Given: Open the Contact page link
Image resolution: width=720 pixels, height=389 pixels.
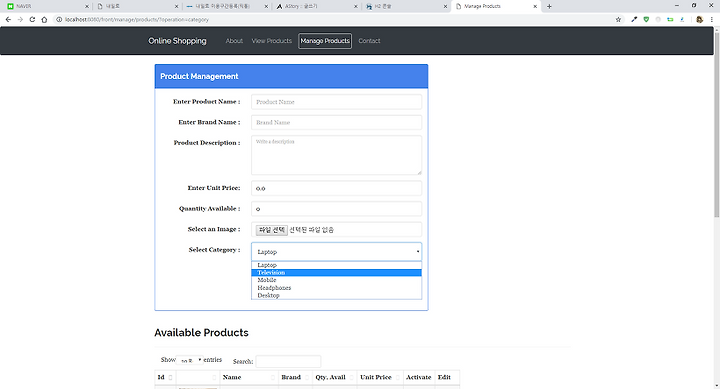Looking at the screenshot, I should (x=369, y=41).
